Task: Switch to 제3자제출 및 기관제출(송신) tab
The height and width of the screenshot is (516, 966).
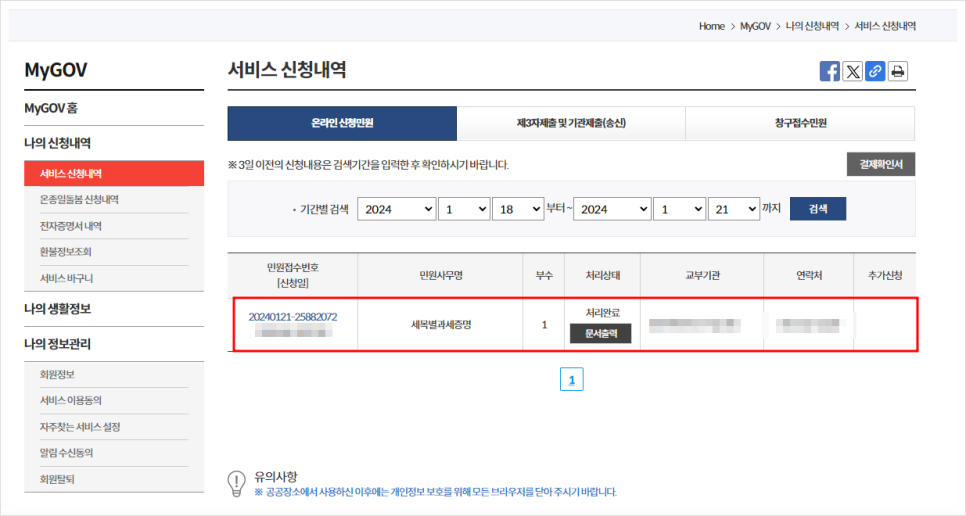Action: pyautogui.click(x=571, y=123)
